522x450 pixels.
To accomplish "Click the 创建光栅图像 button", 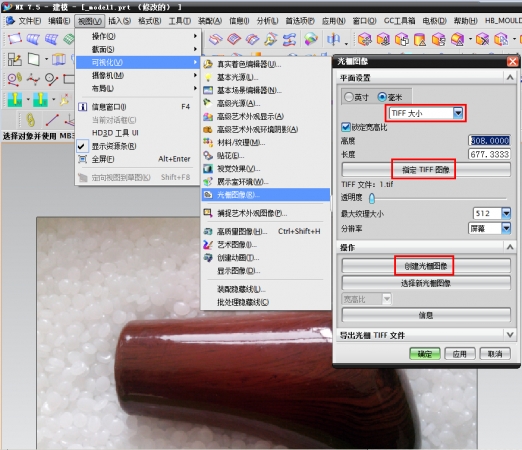I will [426, 266].
